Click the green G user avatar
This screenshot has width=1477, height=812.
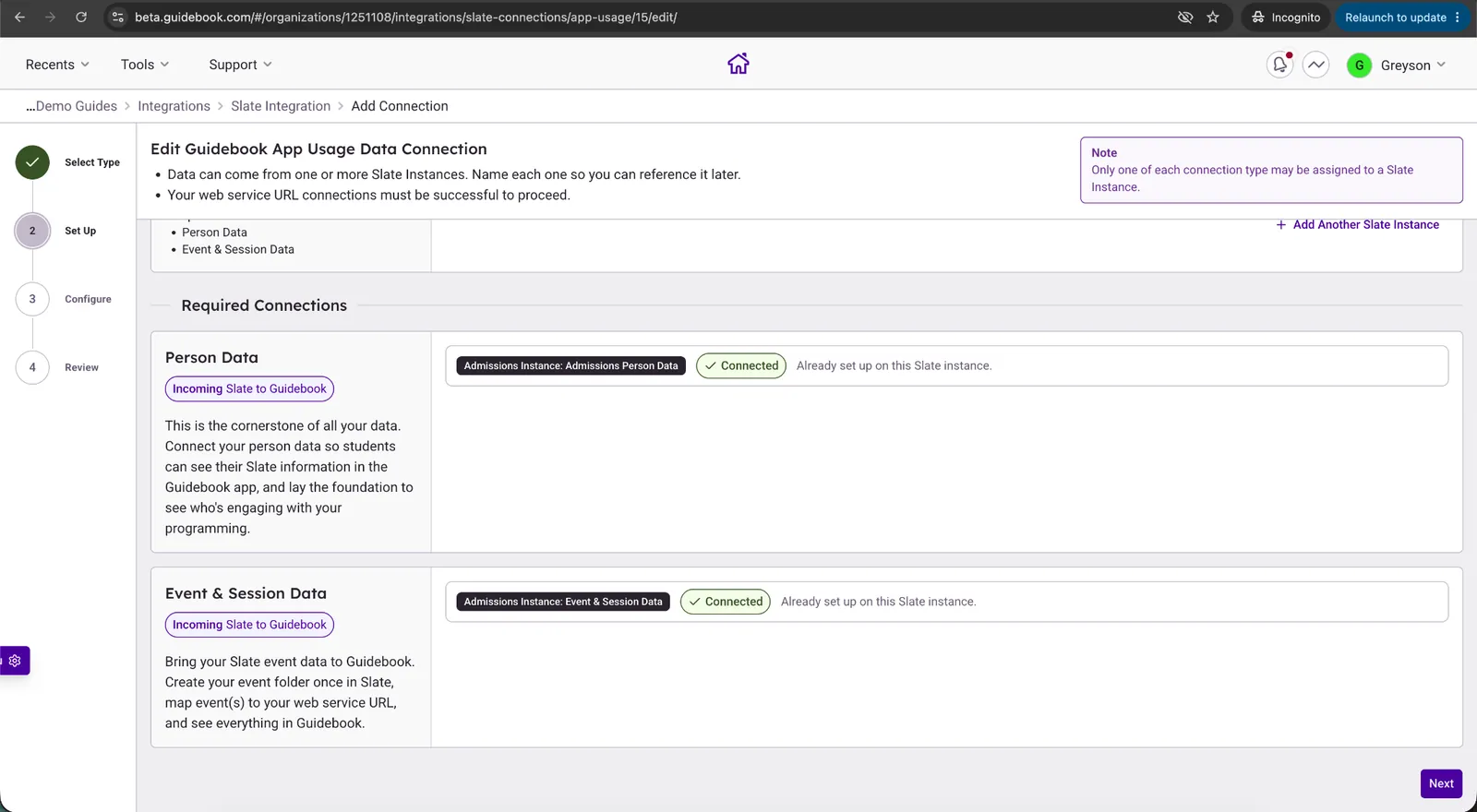tap(1359, 65)
